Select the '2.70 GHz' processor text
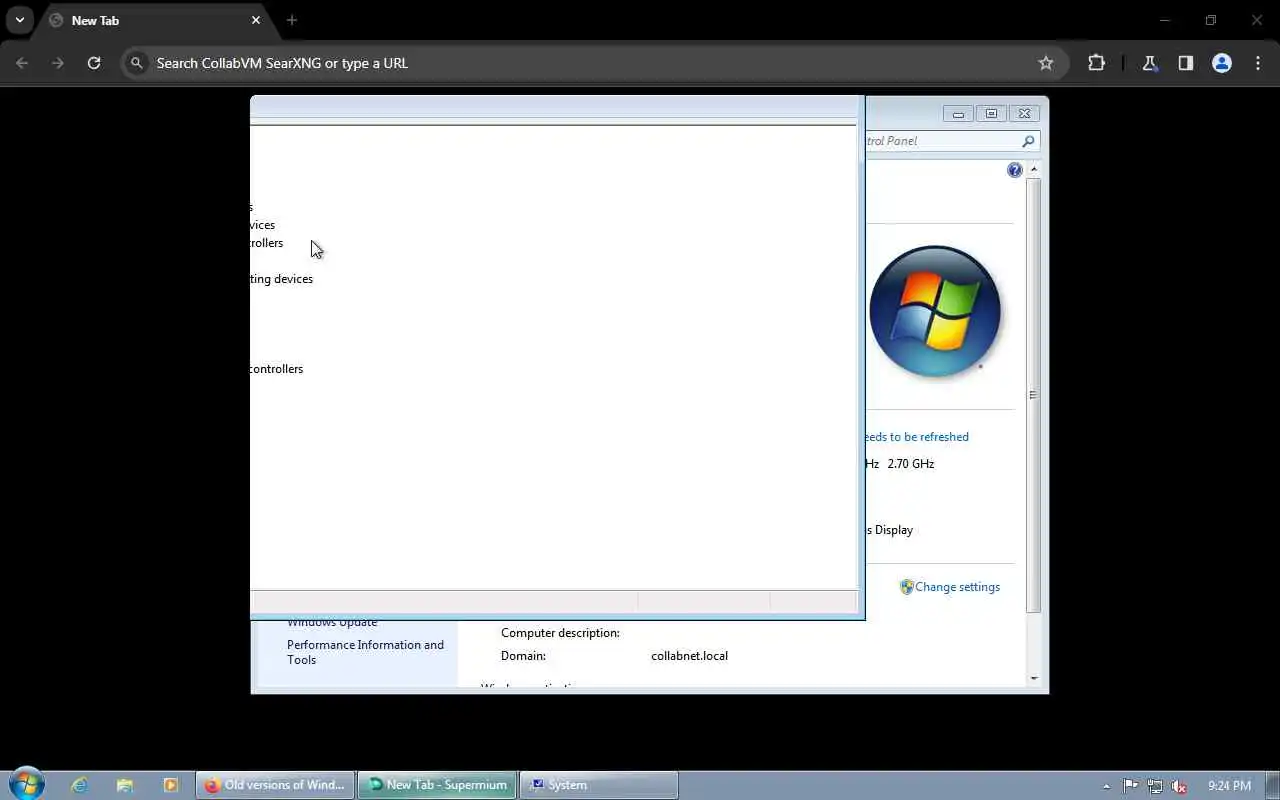This screenshot has height=800, width=1280. [911, 464]
